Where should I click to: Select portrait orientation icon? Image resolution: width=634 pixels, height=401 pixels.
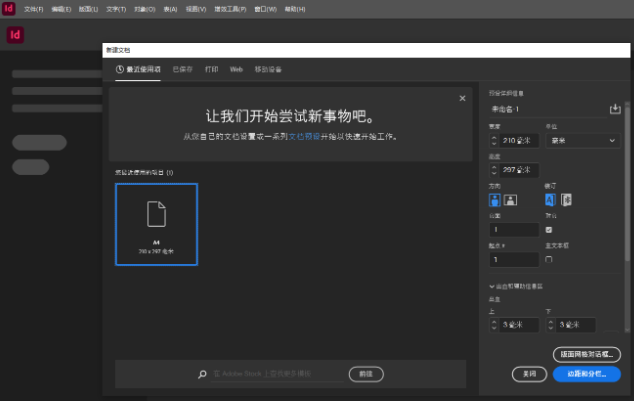click(x=494, y=199)
